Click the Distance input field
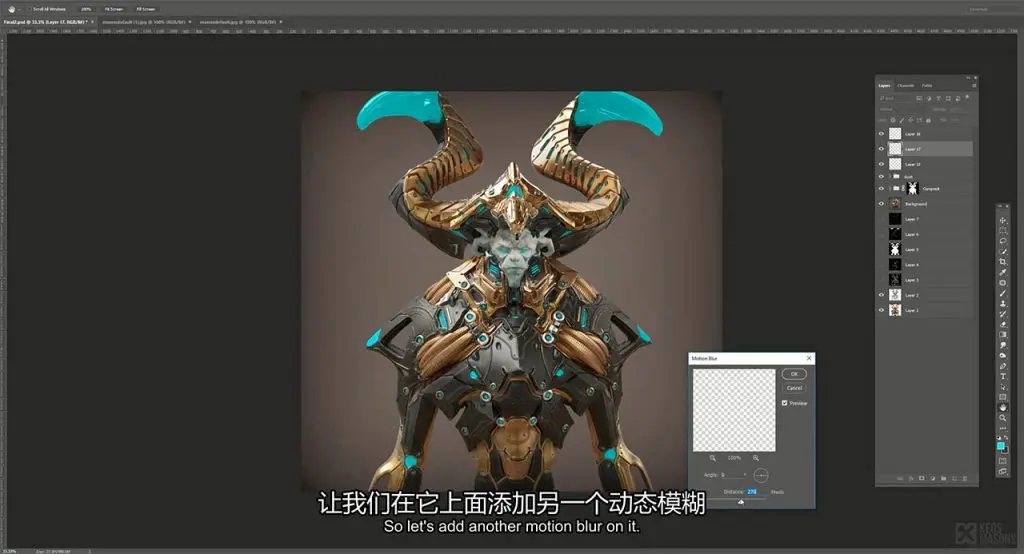This screenshot has height=554, width=1024. 756,491
